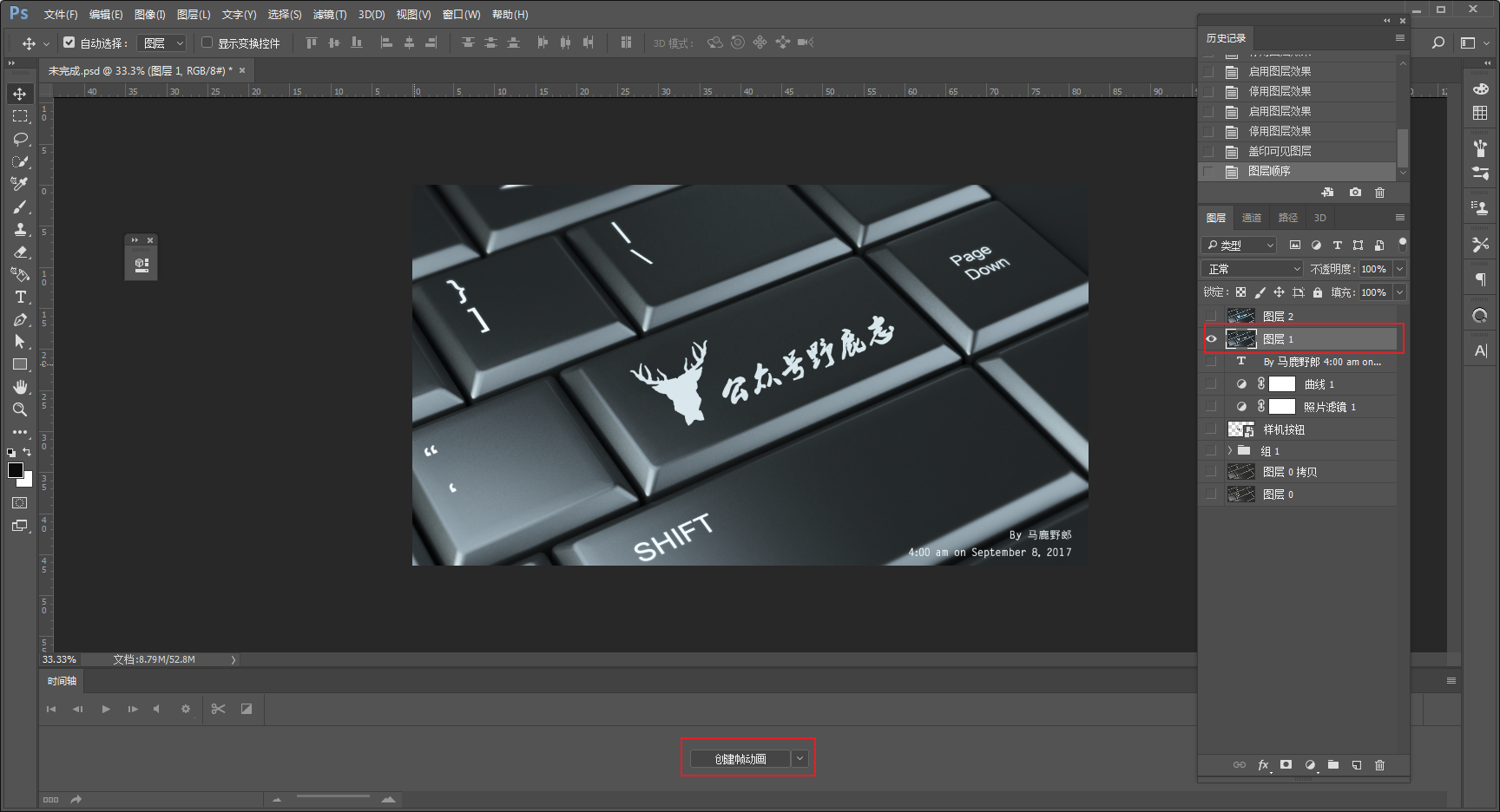The image size is (1500, 812).
Task: Select the Move tool
Action: coord(20,94)
